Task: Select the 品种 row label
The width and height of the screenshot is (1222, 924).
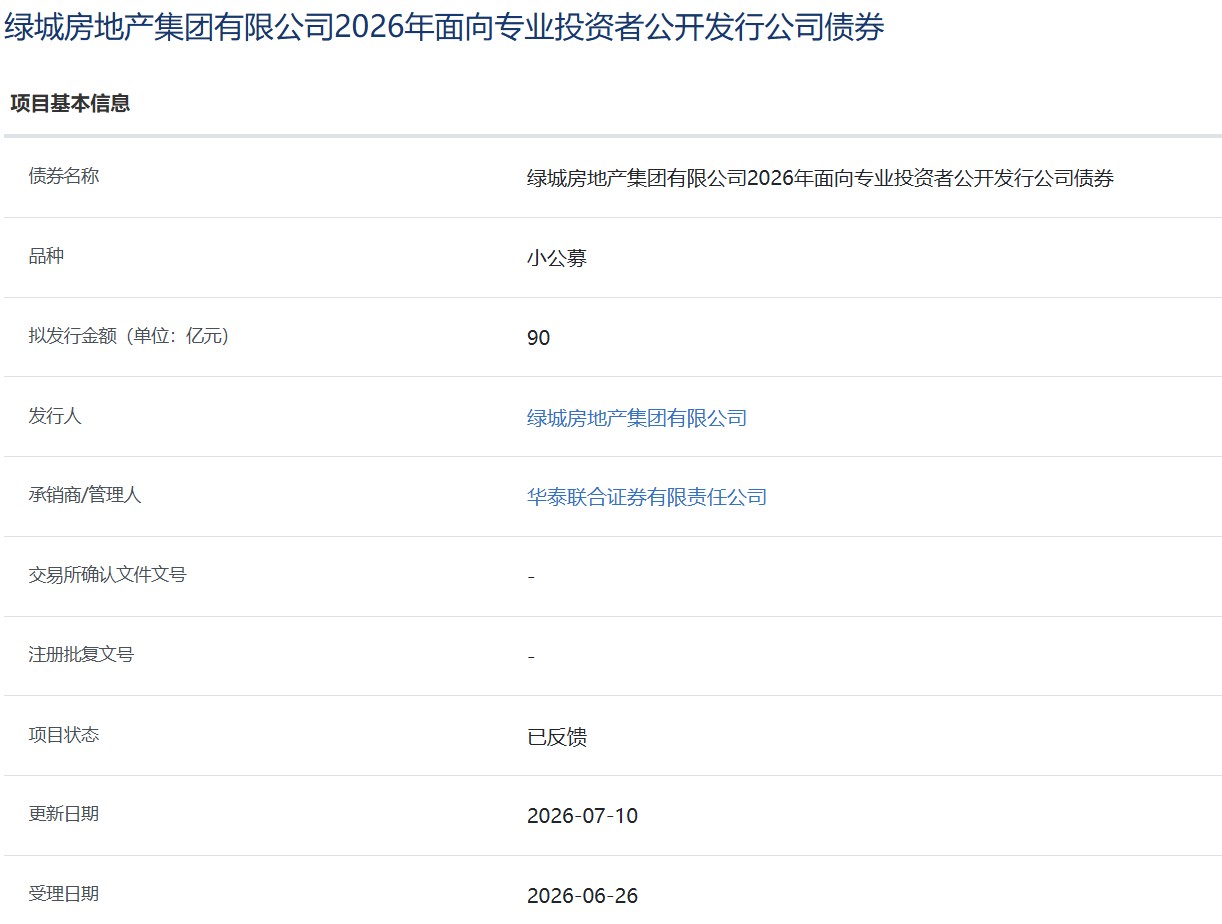Action: 46,256
